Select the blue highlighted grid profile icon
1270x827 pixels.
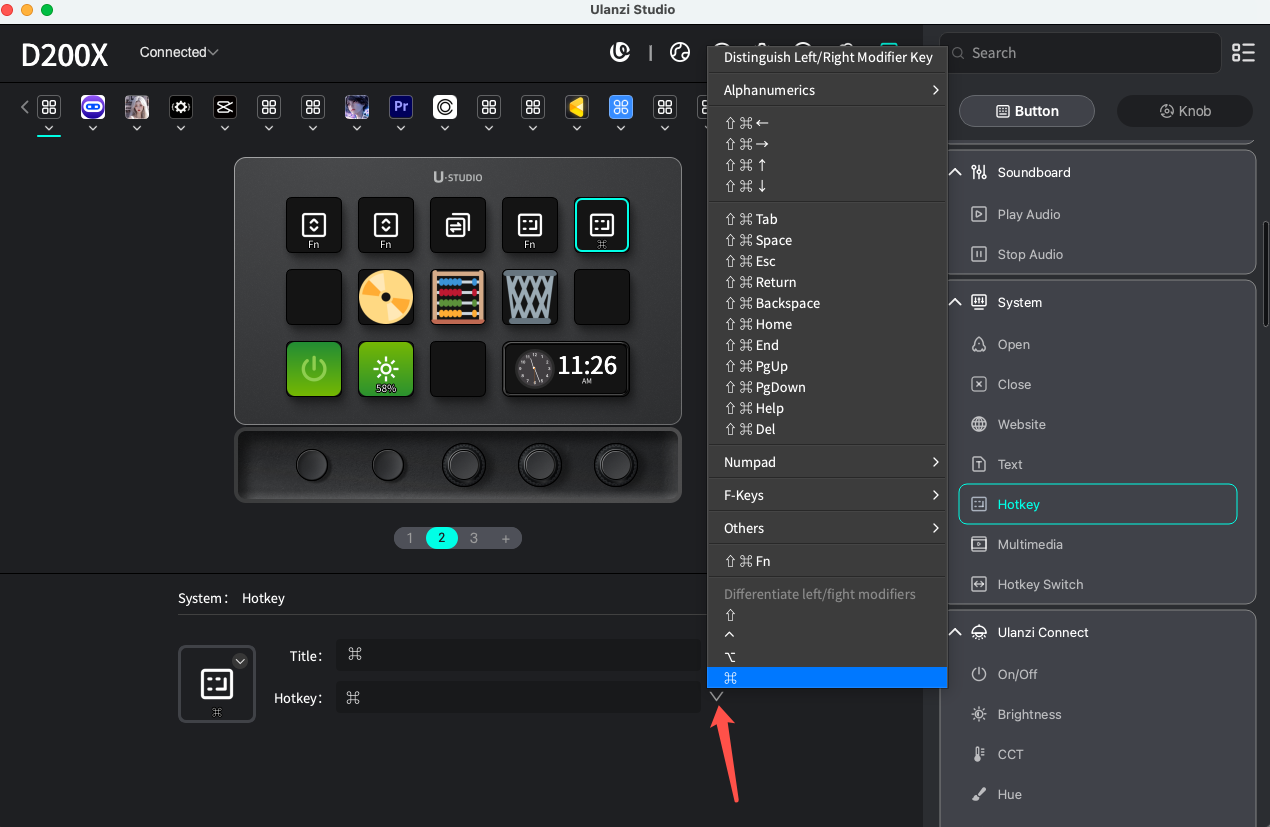621,107
